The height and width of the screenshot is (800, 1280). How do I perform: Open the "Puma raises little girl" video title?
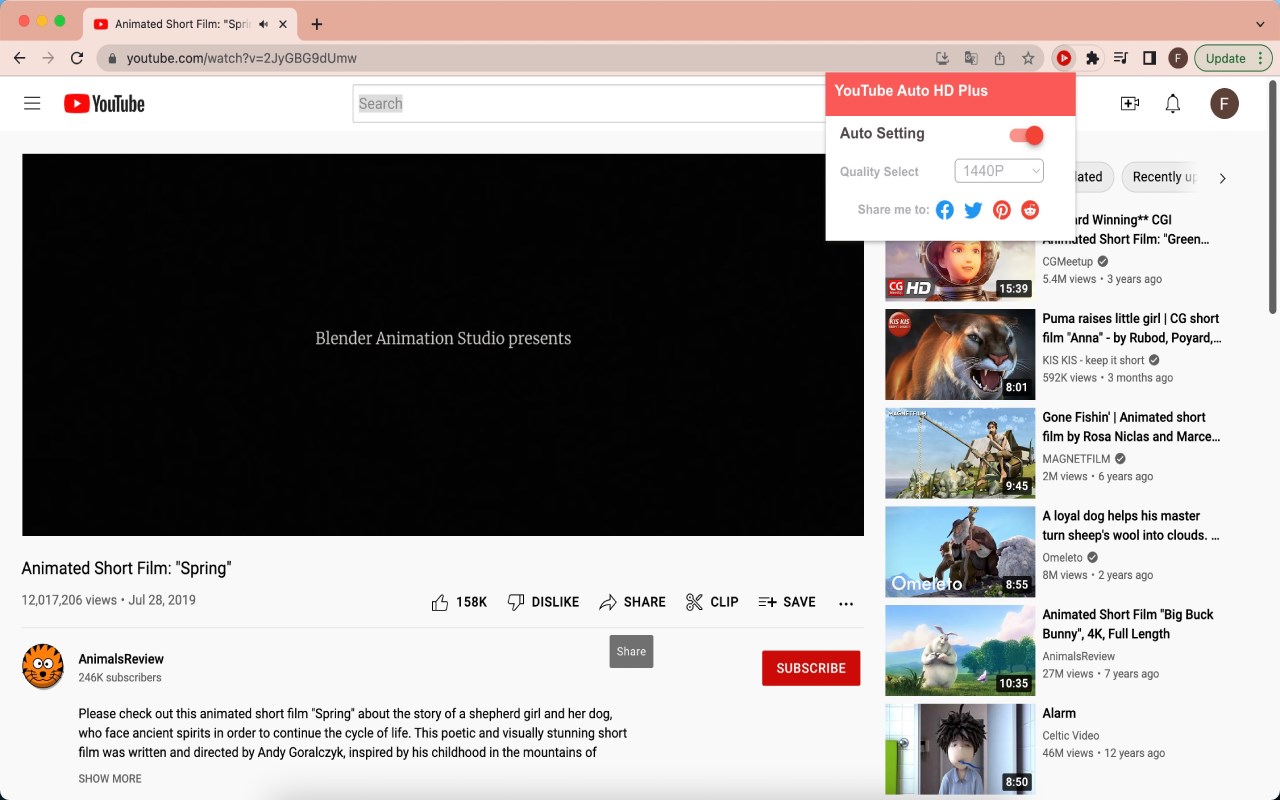click(1132, 328)
